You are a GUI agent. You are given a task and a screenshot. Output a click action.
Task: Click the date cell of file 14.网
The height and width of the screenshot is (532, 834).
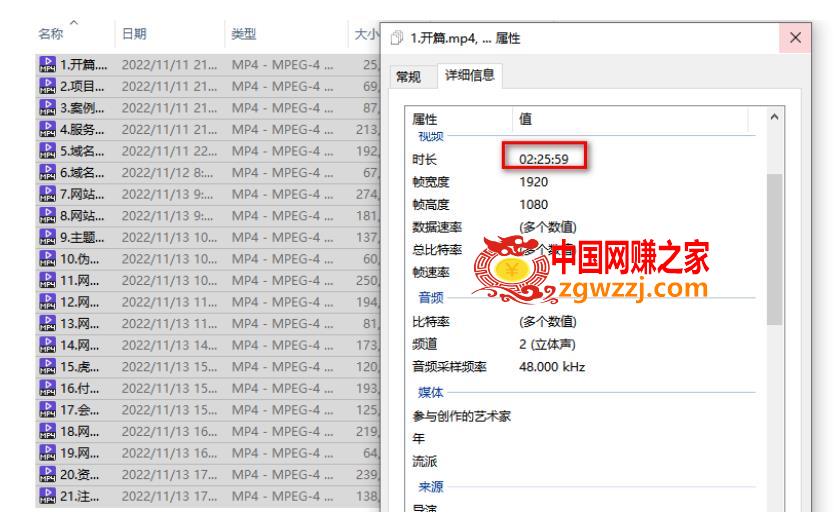point(169,345)
